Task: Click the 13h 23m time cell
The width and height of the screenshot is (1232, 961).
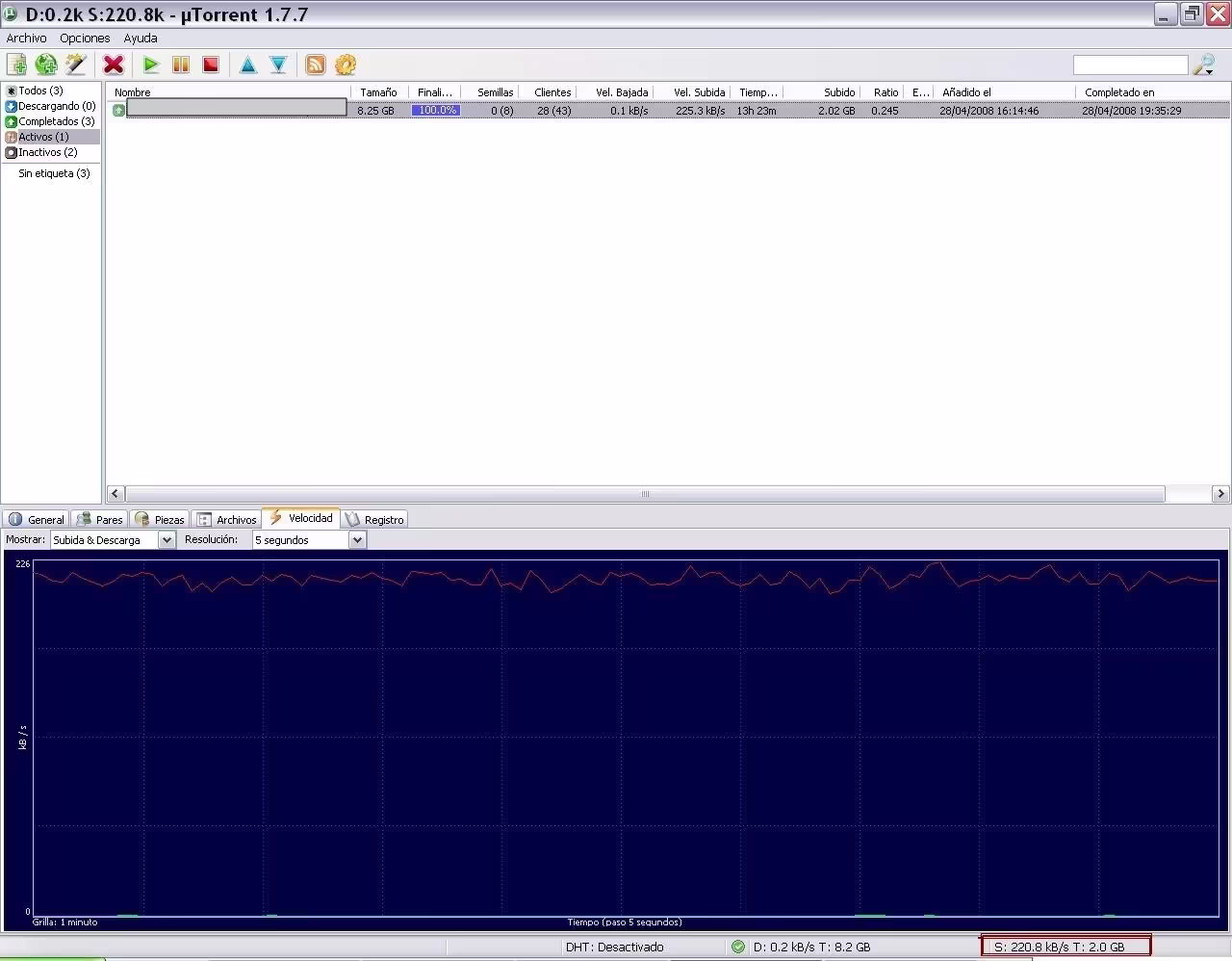Action: (x=757, y=111)
